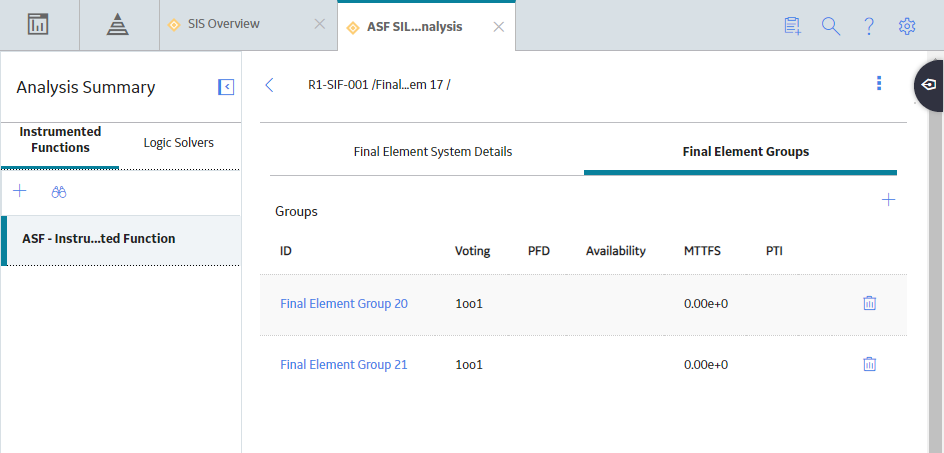Image resolution: width=944 pixels, height=453 pixels.
Task: Open the search magnifier icon
Action: (831, 26)
